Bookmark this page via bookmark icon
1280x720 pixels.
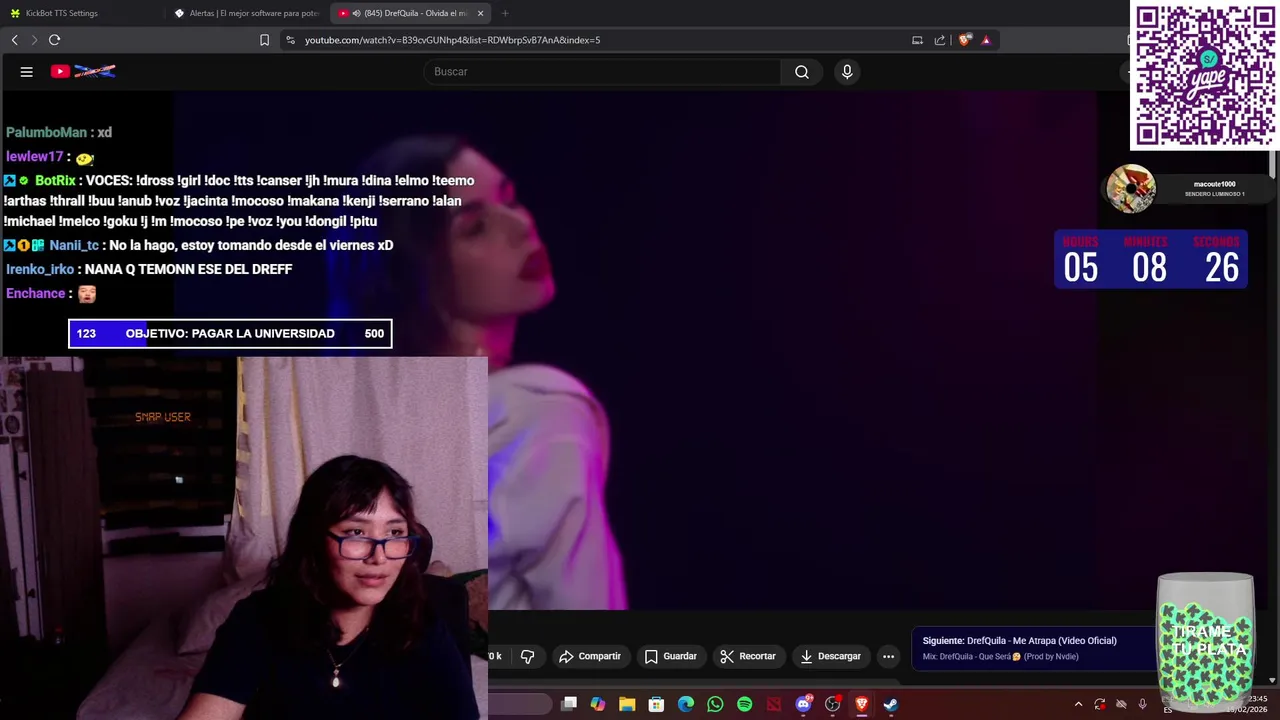(x=264, y=40)
